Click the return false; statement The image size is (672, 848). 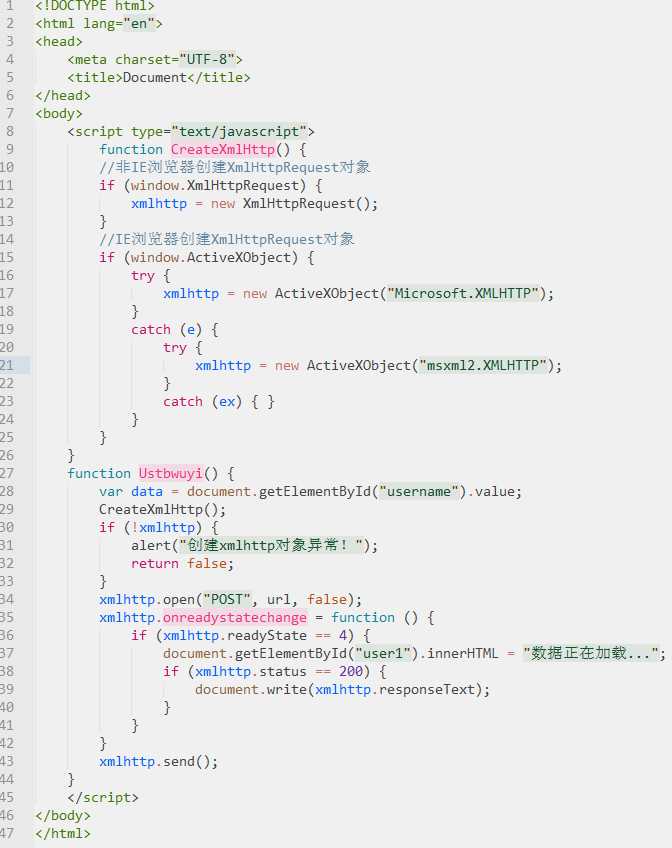click(x=182, y=564)
